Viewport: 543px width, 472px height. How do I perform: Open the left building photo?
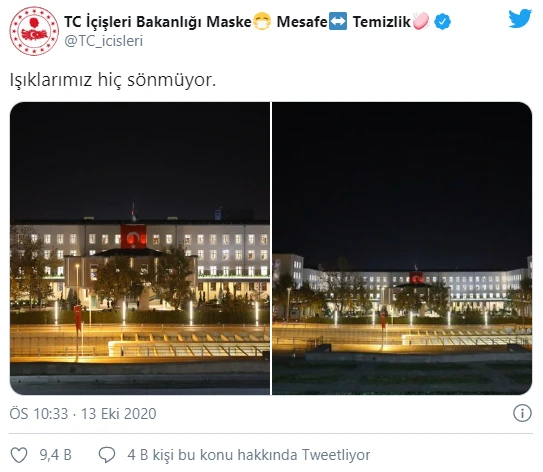140,248
